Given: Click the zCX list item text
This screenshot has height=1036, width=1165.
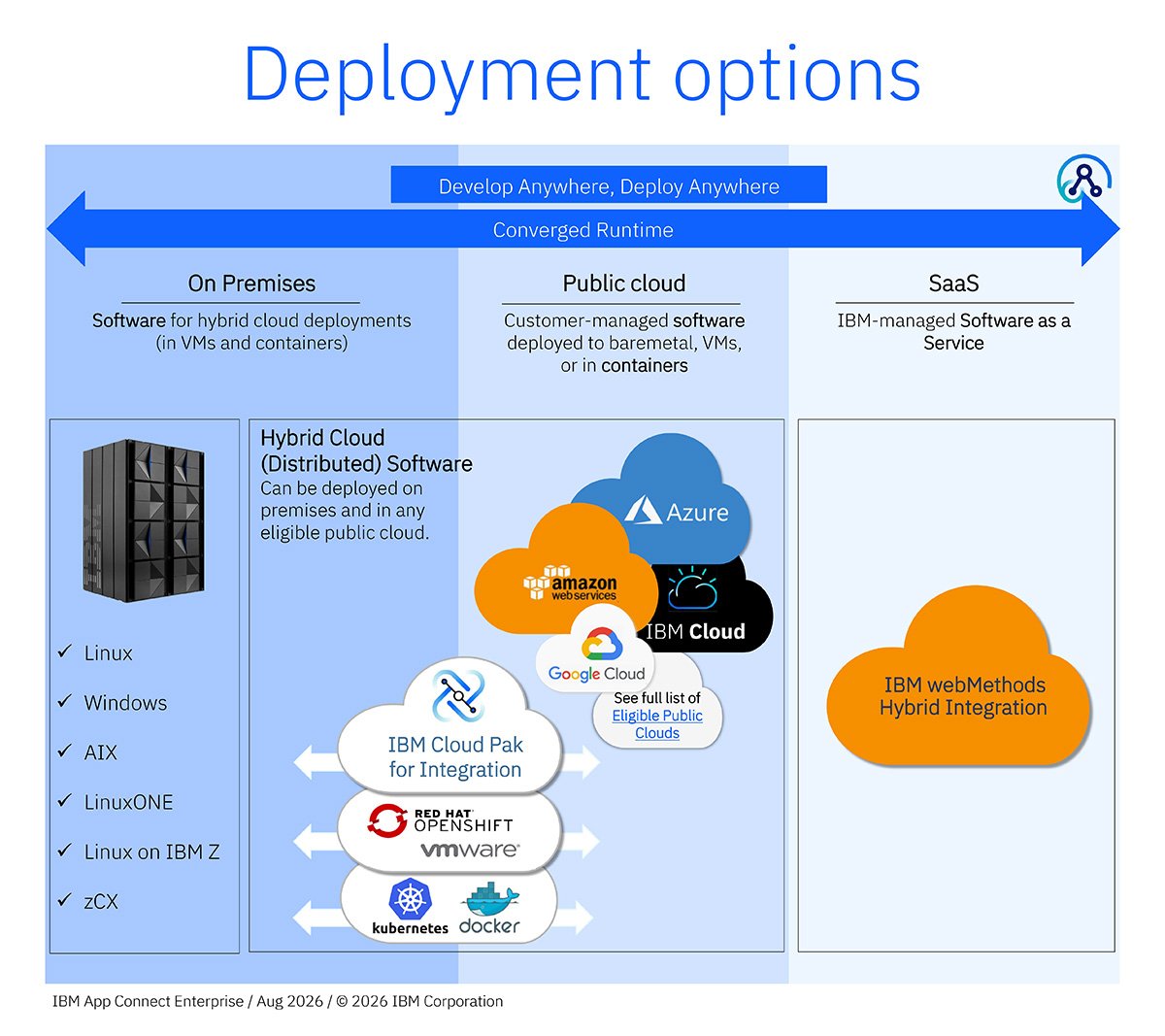Looking at the screenshot, I should (x=101, y=901).
